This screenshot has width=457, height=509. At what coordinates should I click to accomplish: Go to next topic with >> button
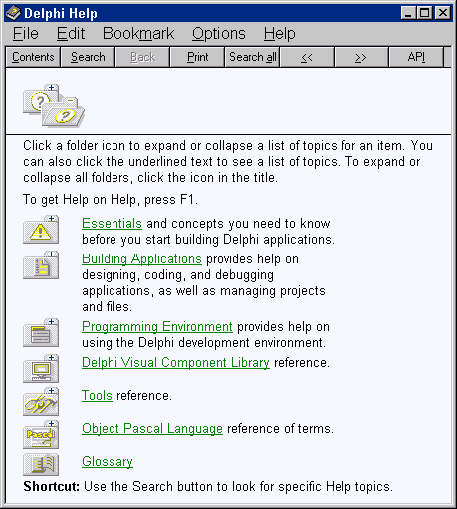(361, 57)
